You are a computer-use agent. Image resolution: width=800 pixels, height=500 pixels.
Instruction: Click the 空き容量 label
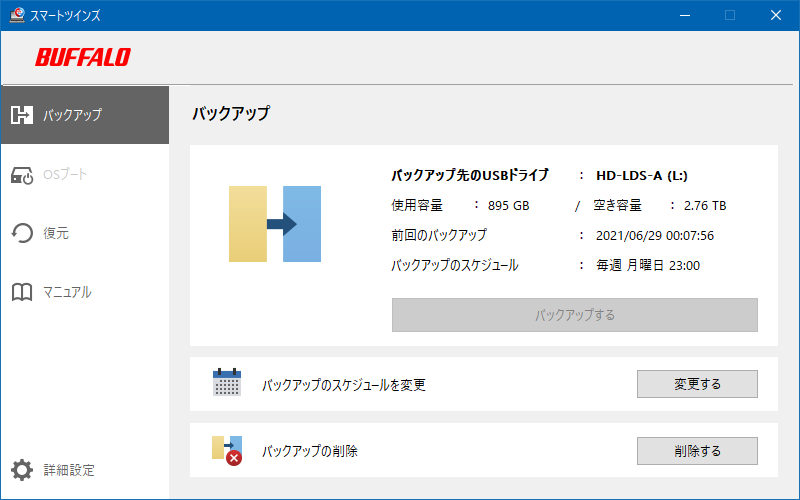617,206
